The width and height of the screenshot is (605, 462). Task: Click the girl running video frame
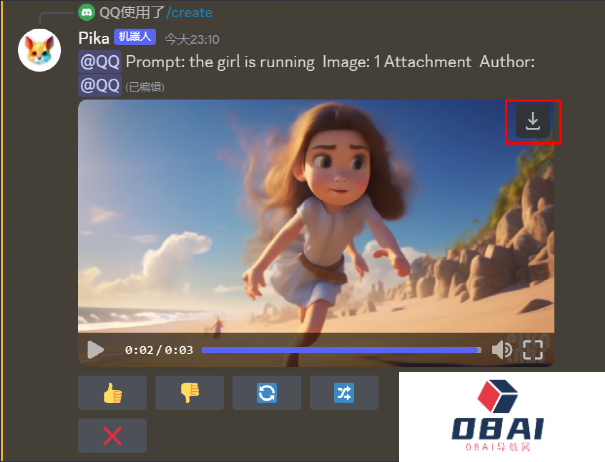pyautogui.click(x=315, y=220)
